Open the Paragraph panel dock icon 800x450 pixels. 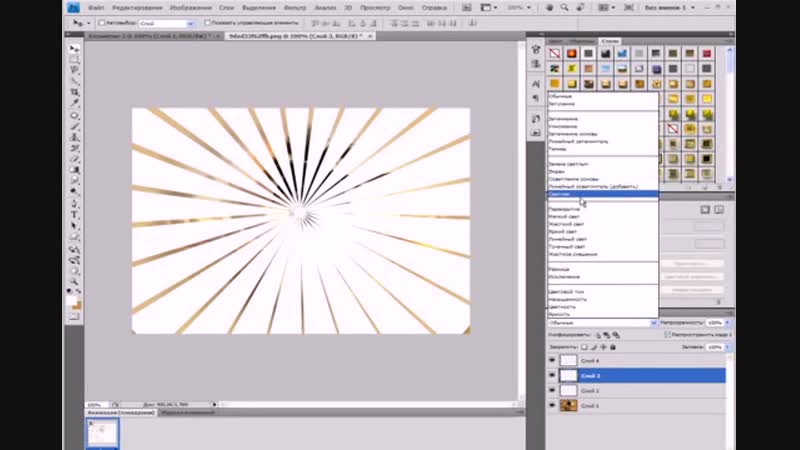point(536,98)
